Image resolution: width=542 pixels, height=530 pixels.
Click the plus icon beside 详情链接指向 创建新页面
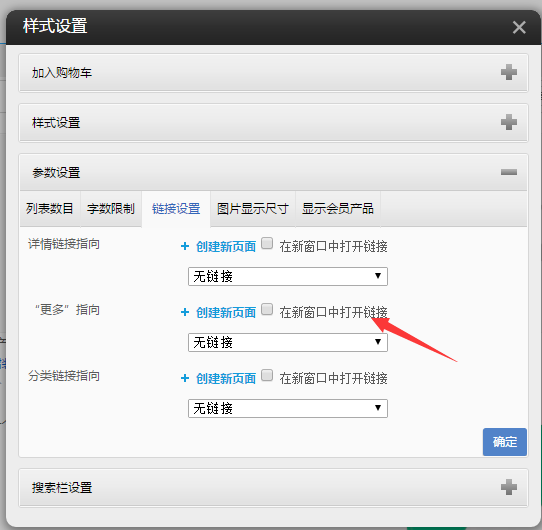click(x=185, y=246)
